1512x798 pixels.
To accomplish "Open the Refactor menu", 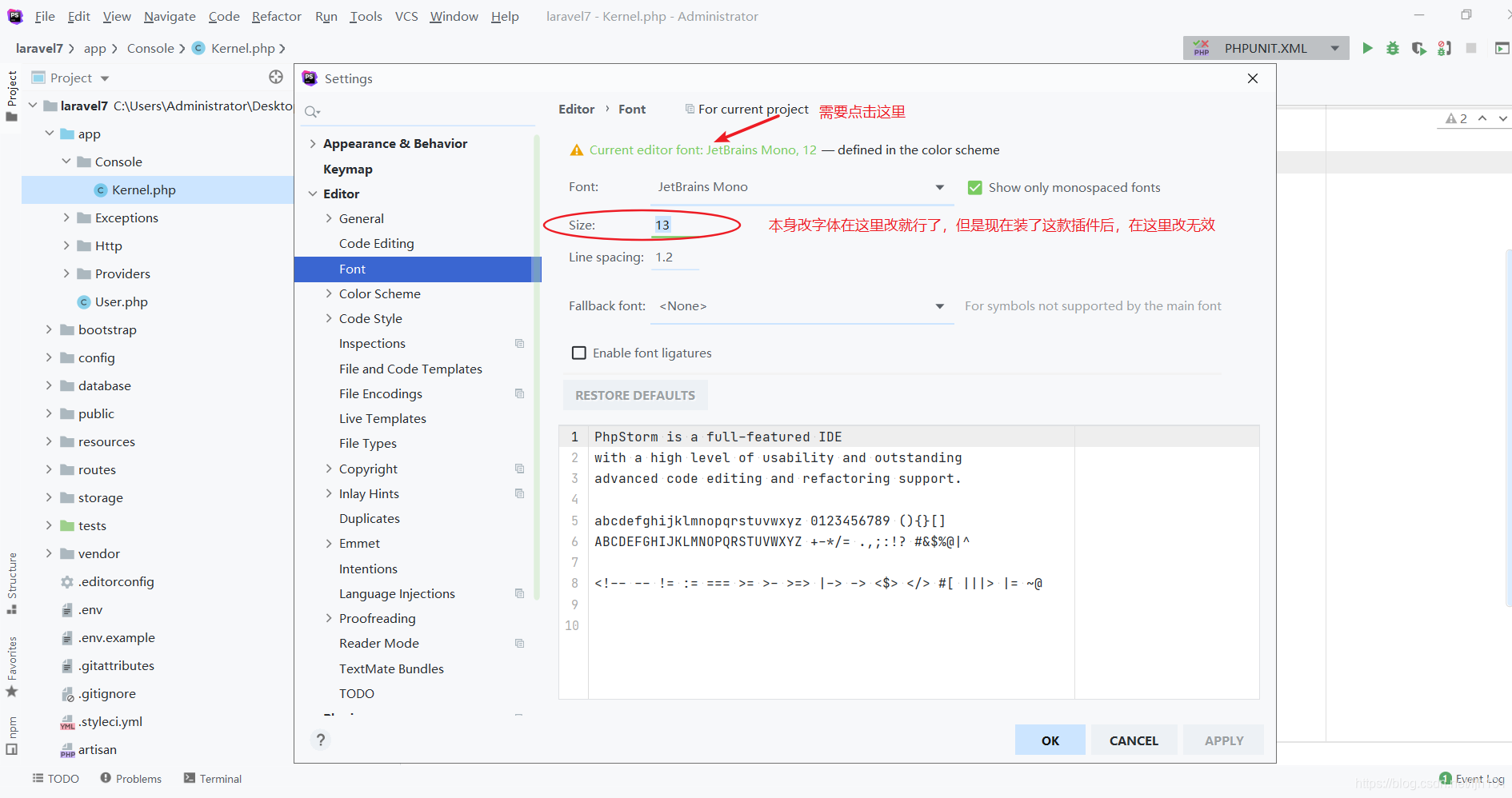I will 276,16.
